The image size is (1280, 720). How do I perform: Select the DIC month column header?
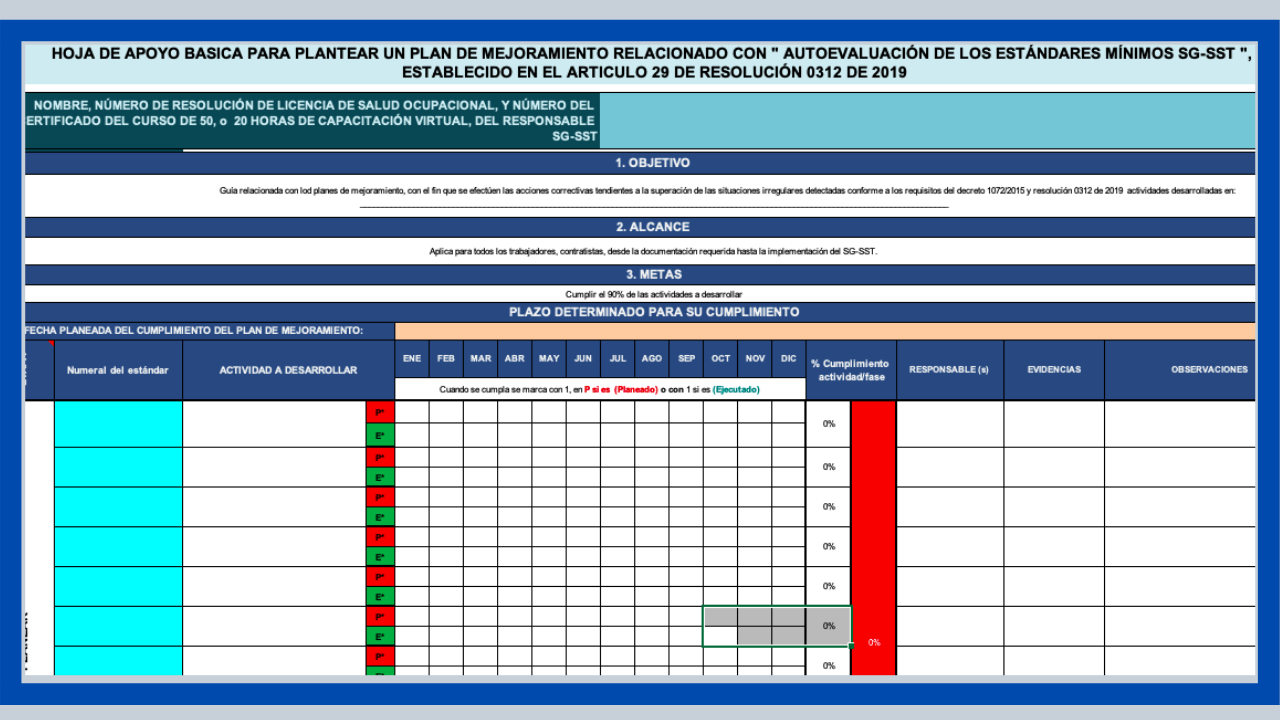[788, 358]
